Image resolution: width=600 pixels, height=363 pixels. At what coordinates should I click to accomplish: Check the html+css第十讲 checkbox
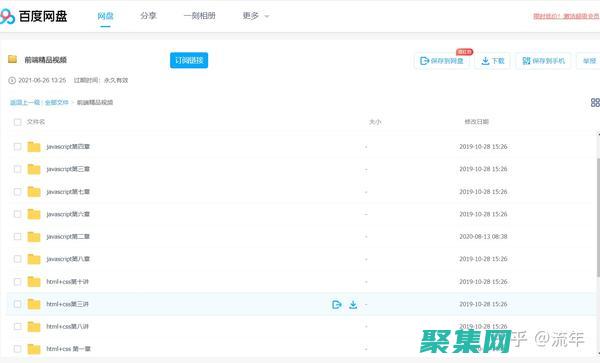(17, 282)
